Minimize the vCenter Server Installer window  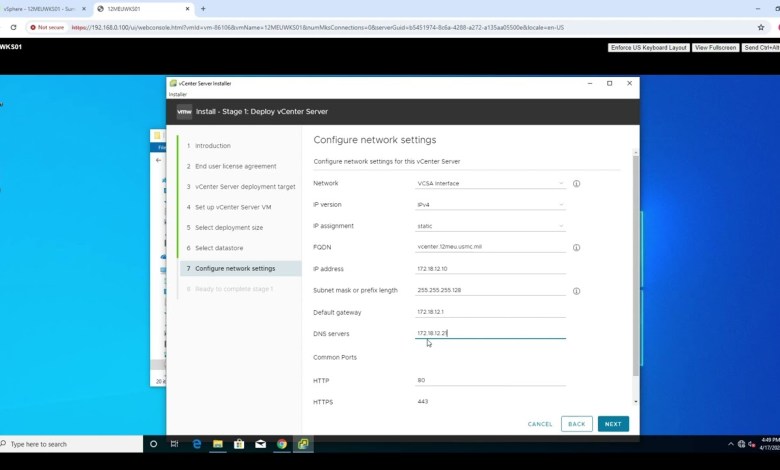[x=590, y=84]
